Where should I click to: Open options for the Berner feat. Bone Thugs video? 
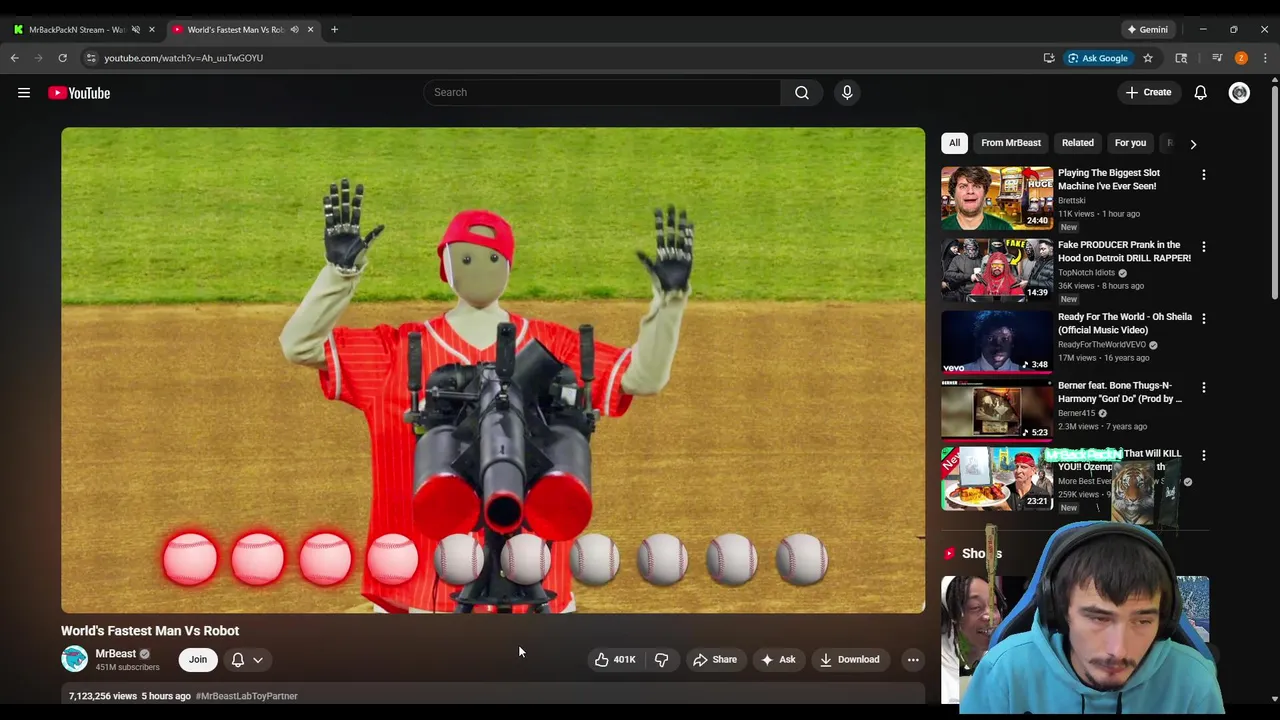[1203, 388]
